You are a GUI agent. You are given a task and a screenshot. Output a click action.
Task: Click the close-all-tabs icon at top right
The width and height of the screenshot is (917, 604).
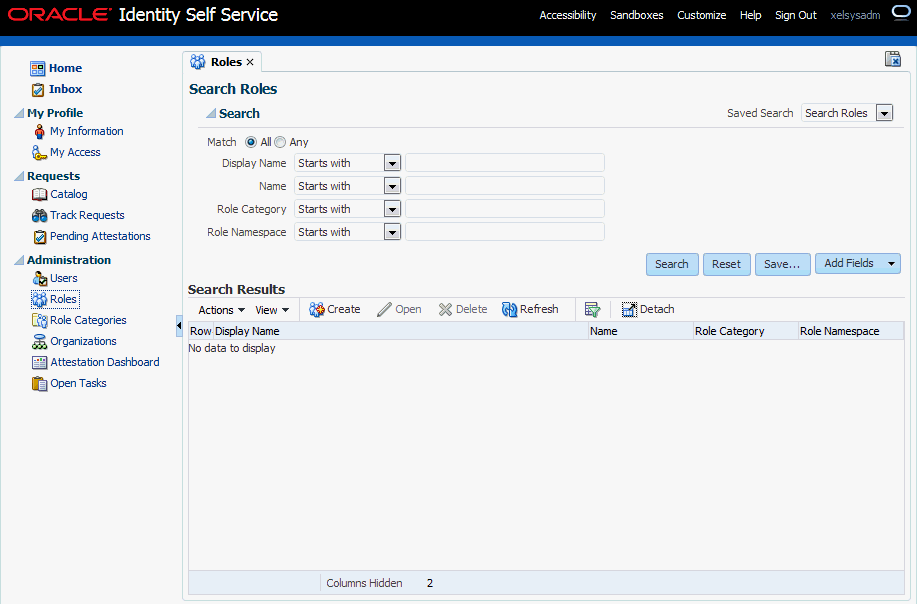click(892, 59)
